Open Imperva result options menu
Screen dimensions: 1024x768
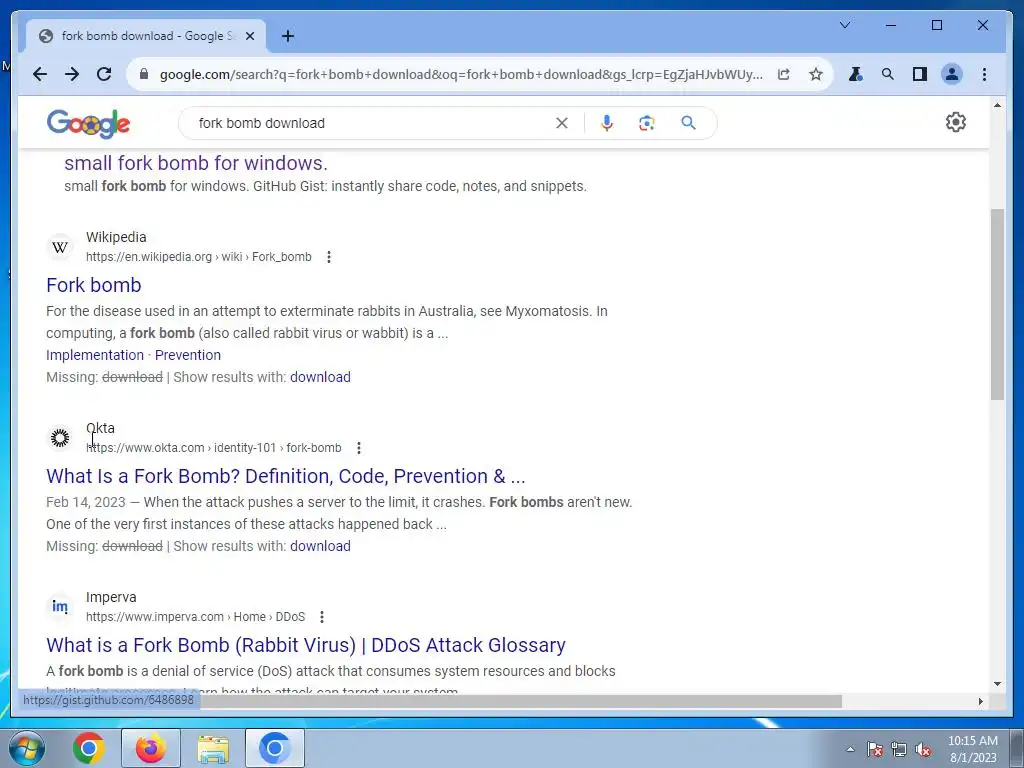click(x=322, y=617)
